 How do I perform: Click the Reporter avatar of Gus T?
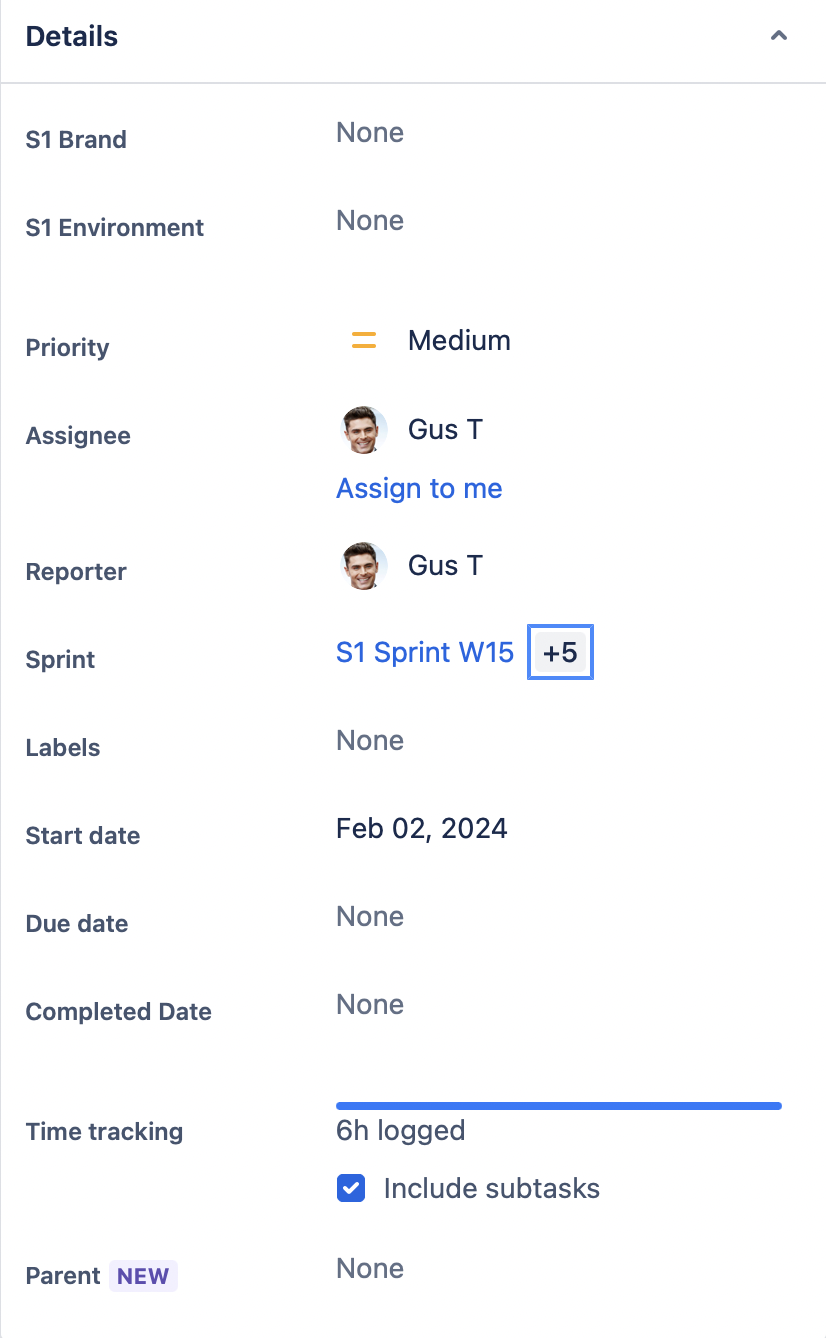tap(362, 566)
